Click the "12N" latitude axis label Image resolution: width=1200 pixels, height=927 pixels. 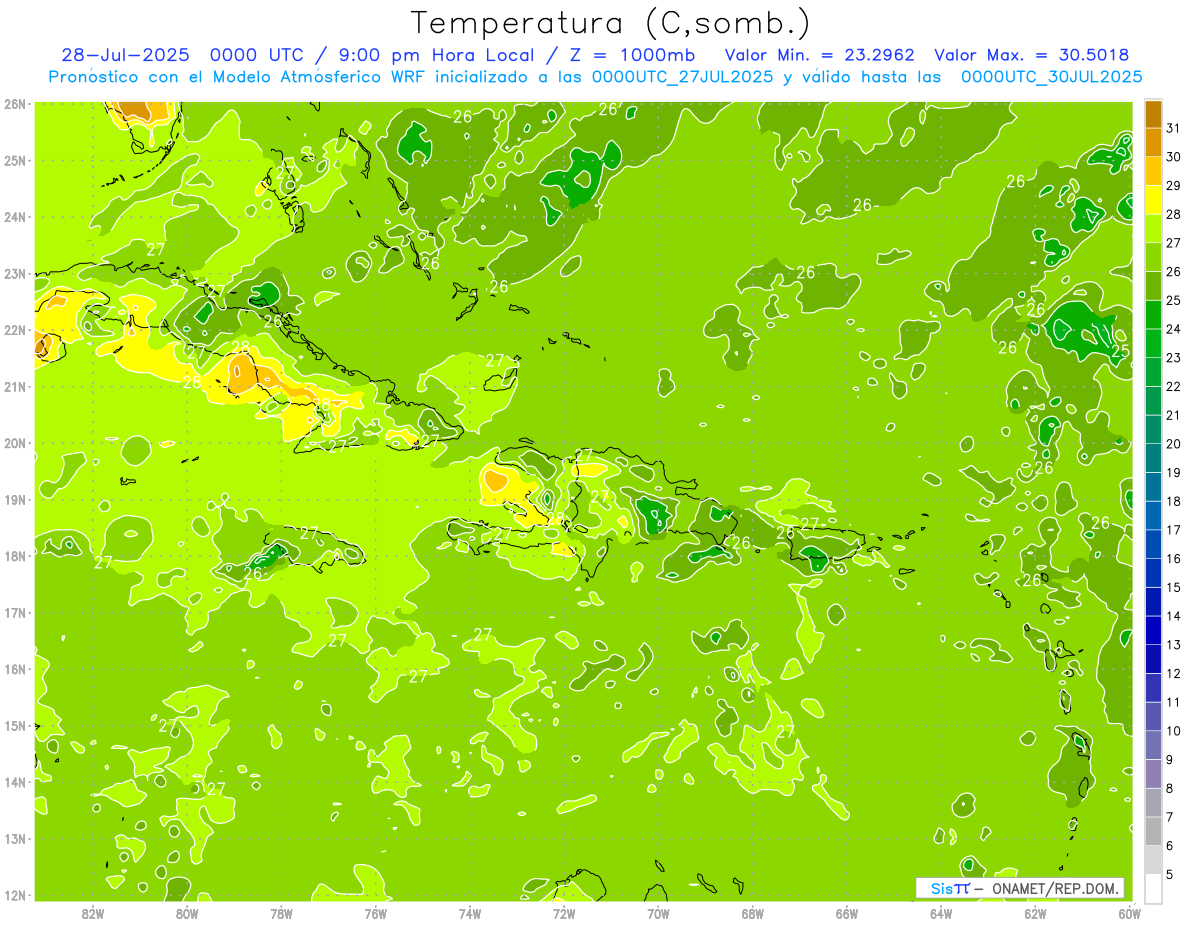[x=15, y=895]
